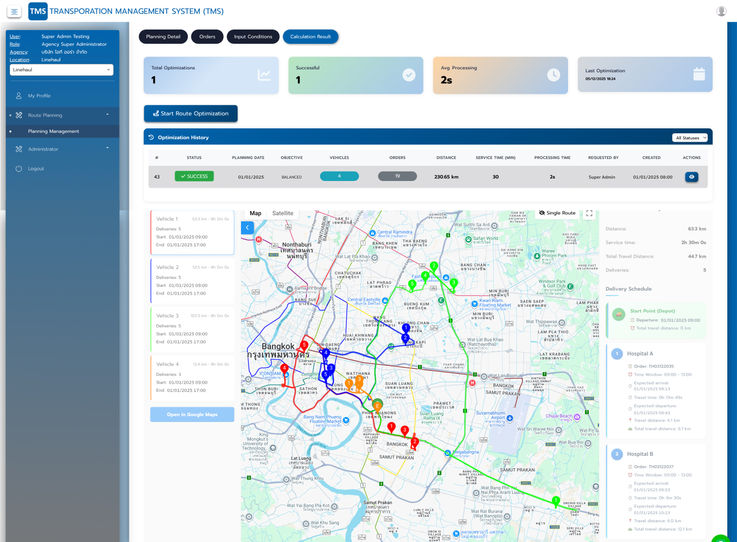This screenshot has width=737, height=542.
Task: Click the Logout power icon
Action: (19, 169)
